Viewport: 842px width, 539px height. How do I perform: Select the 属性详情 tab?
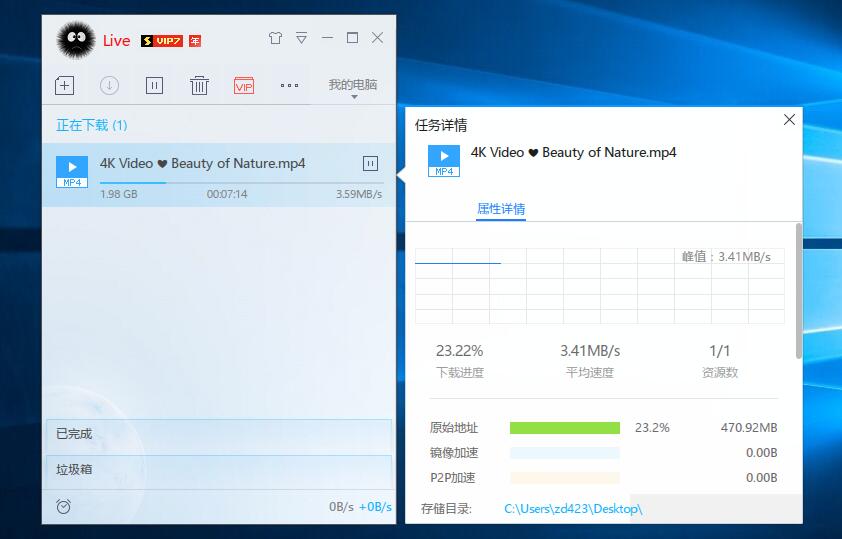500,209
